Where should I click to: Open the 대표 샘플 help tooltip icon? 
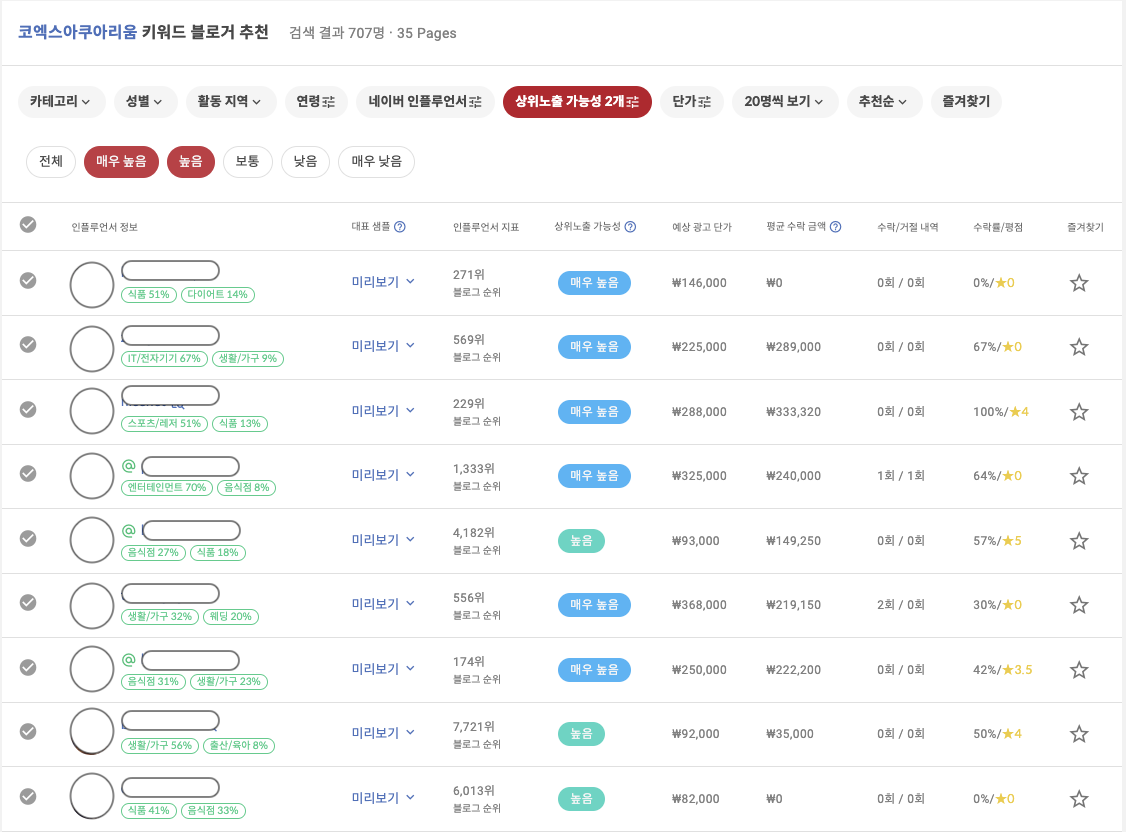(x=400, y=226)
